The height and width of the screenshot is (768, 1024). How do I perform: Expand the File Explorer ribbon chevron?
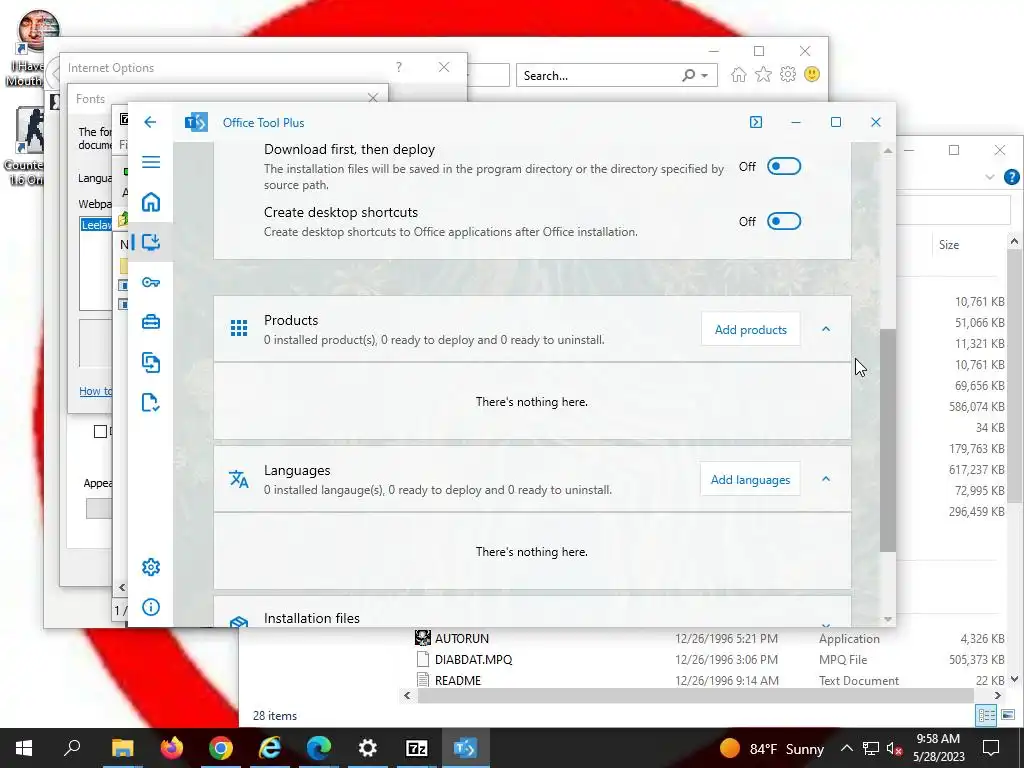[990, 177]
